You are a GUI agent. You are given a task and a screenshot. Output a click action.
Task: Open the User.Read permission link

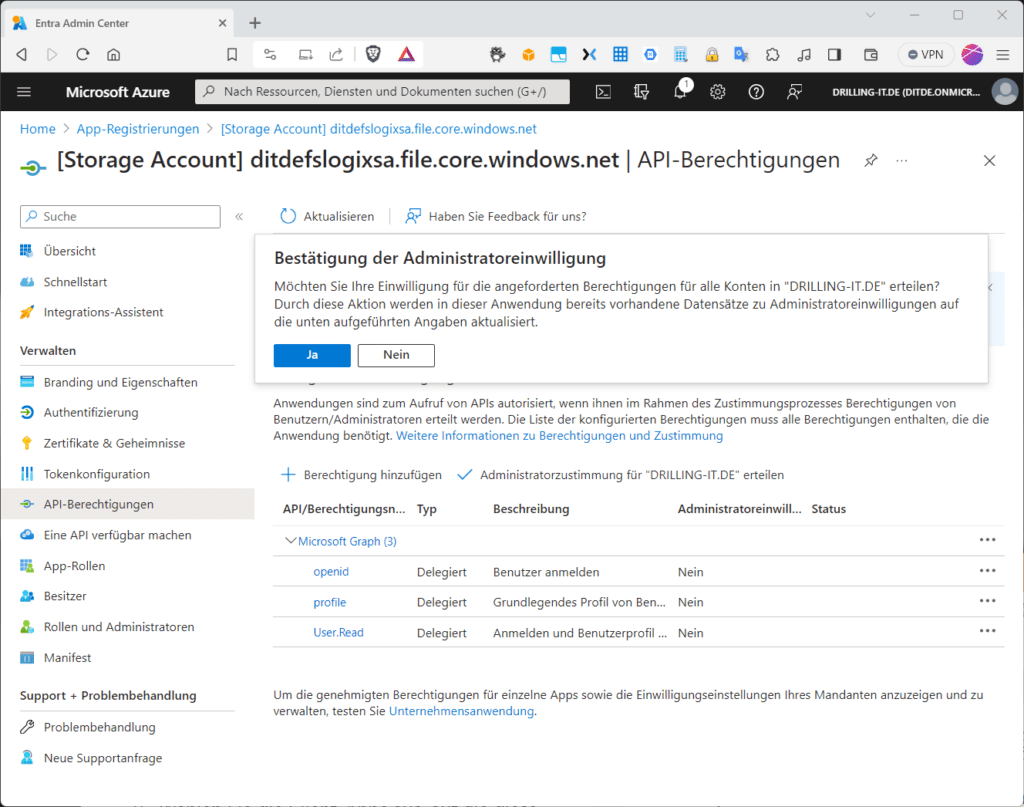[x=338, y=633]
